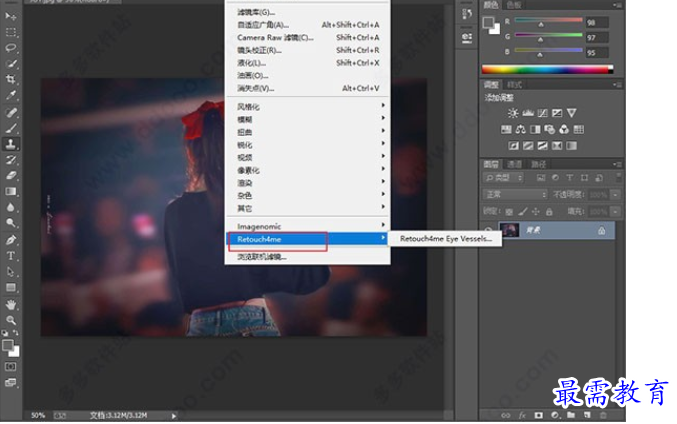Viewport: 677px width, 424px height.
Task: Open the opacity dropdown arrow
Action: 615,195
